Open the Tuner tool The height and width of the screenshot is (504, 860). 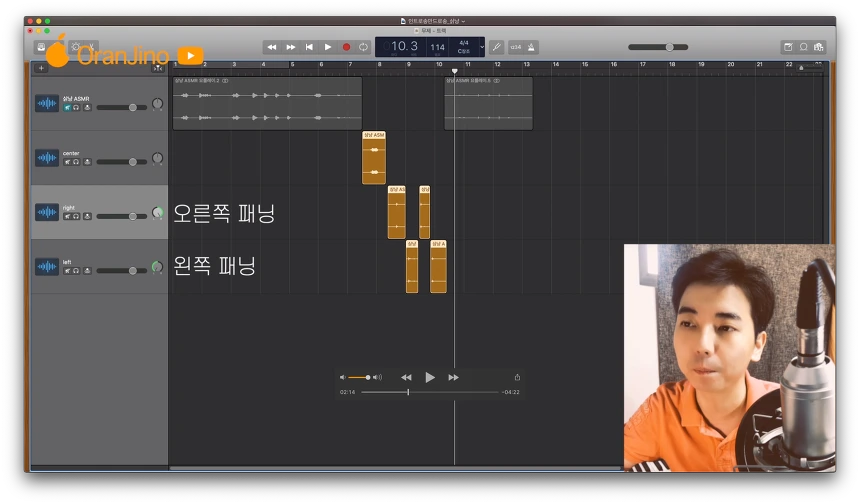(496, 47)
